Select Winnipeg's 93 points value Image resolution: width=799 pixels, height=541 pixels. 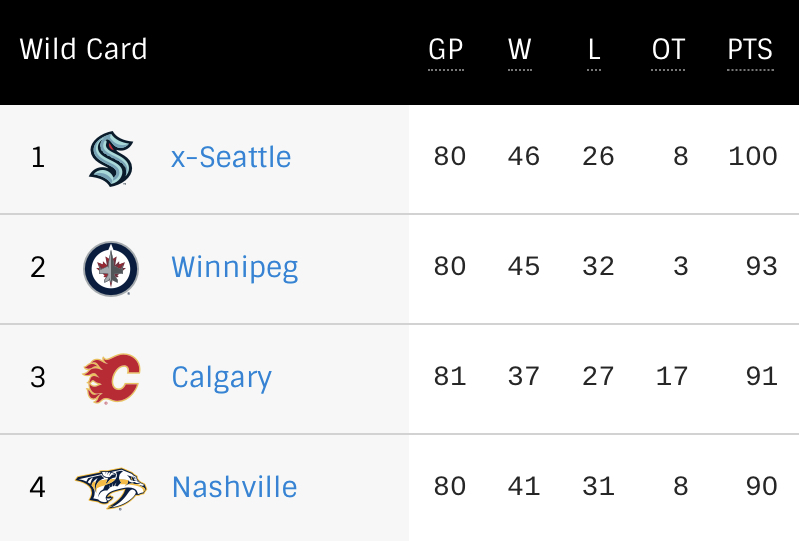click(x=762, y=266)
